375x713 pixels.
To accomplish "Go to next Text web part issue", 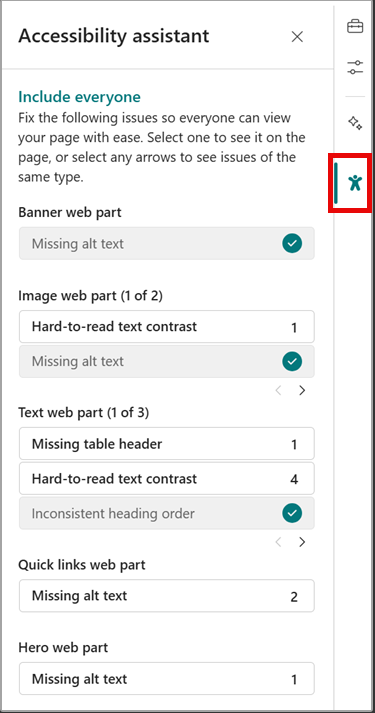I will pos(302,542).
